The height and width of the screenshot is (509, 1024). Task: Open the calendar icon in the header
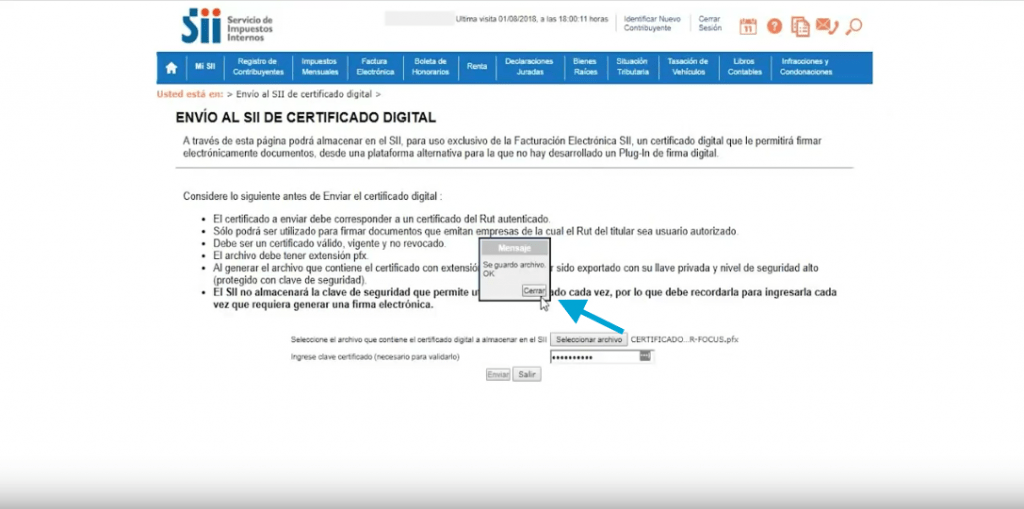(x=748, y=27)
